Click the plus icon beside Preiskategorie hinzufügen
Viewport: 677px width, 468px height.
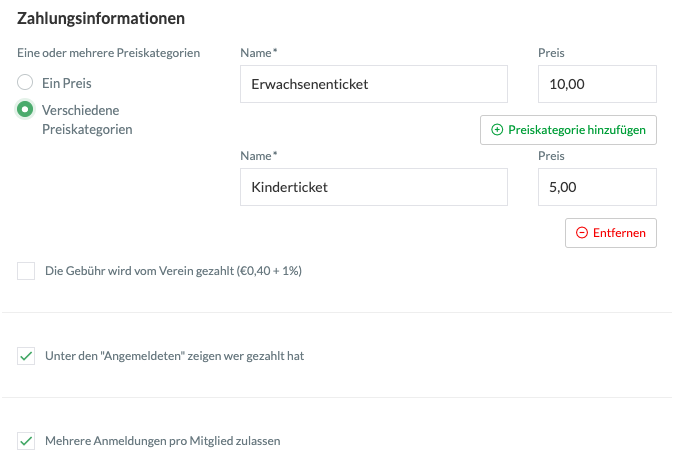pos(497,130)
